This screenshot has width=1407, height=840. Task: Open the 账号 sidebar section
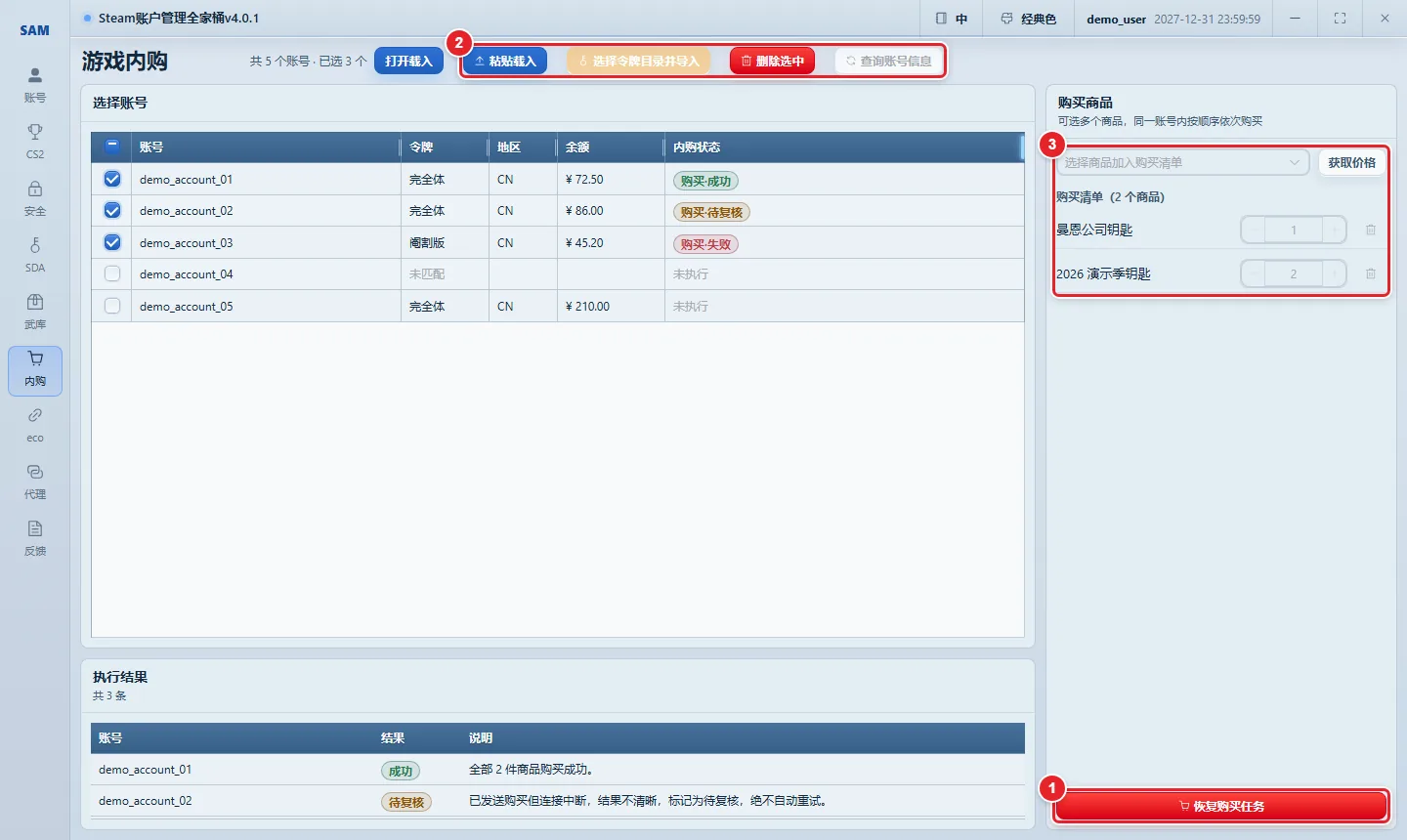point(35,85)
